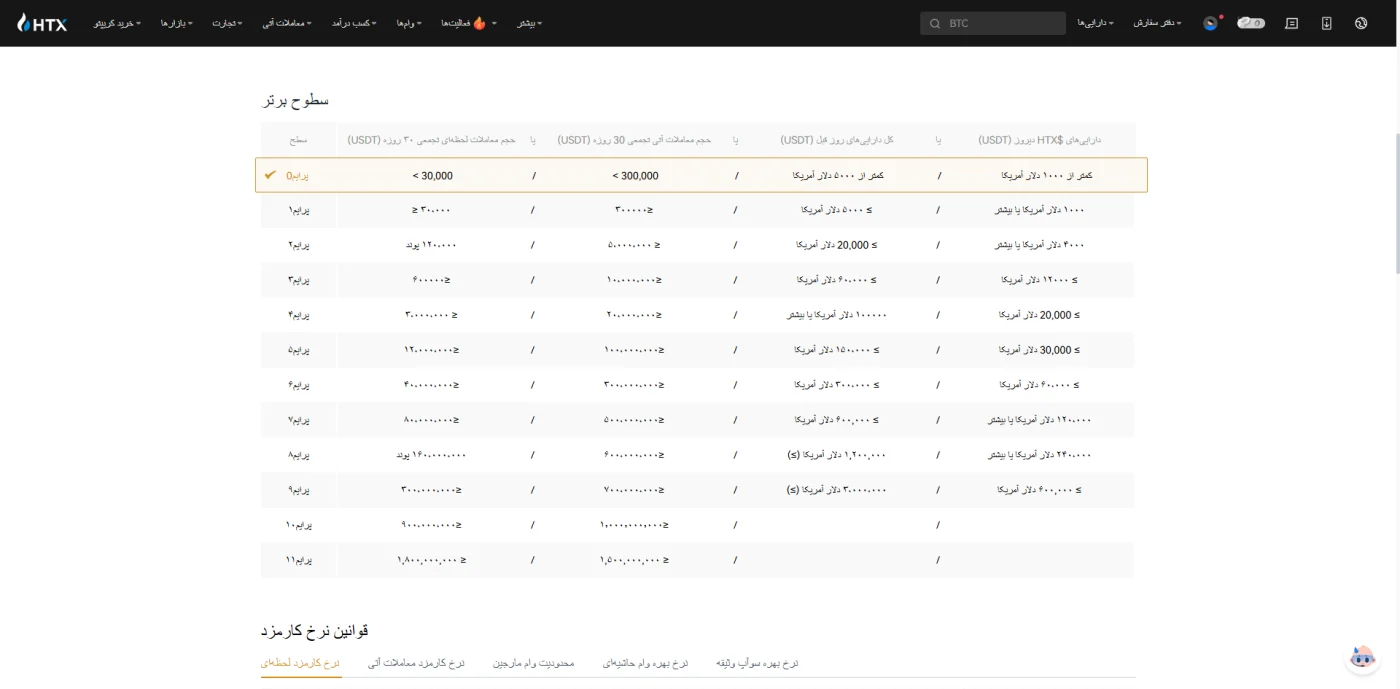Click the app download phone icon
Viewport: 1400px width, 689px height.
pos(1326,23)
